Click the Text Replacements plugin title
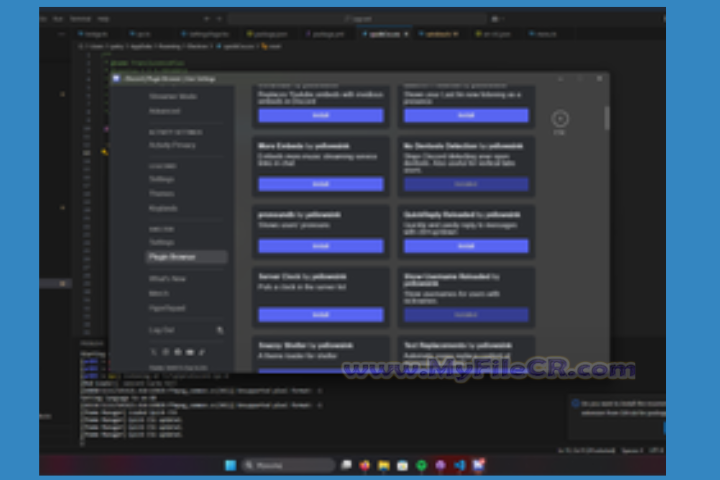The width and height of the screenshot is (720, 480). coord(458,345)
